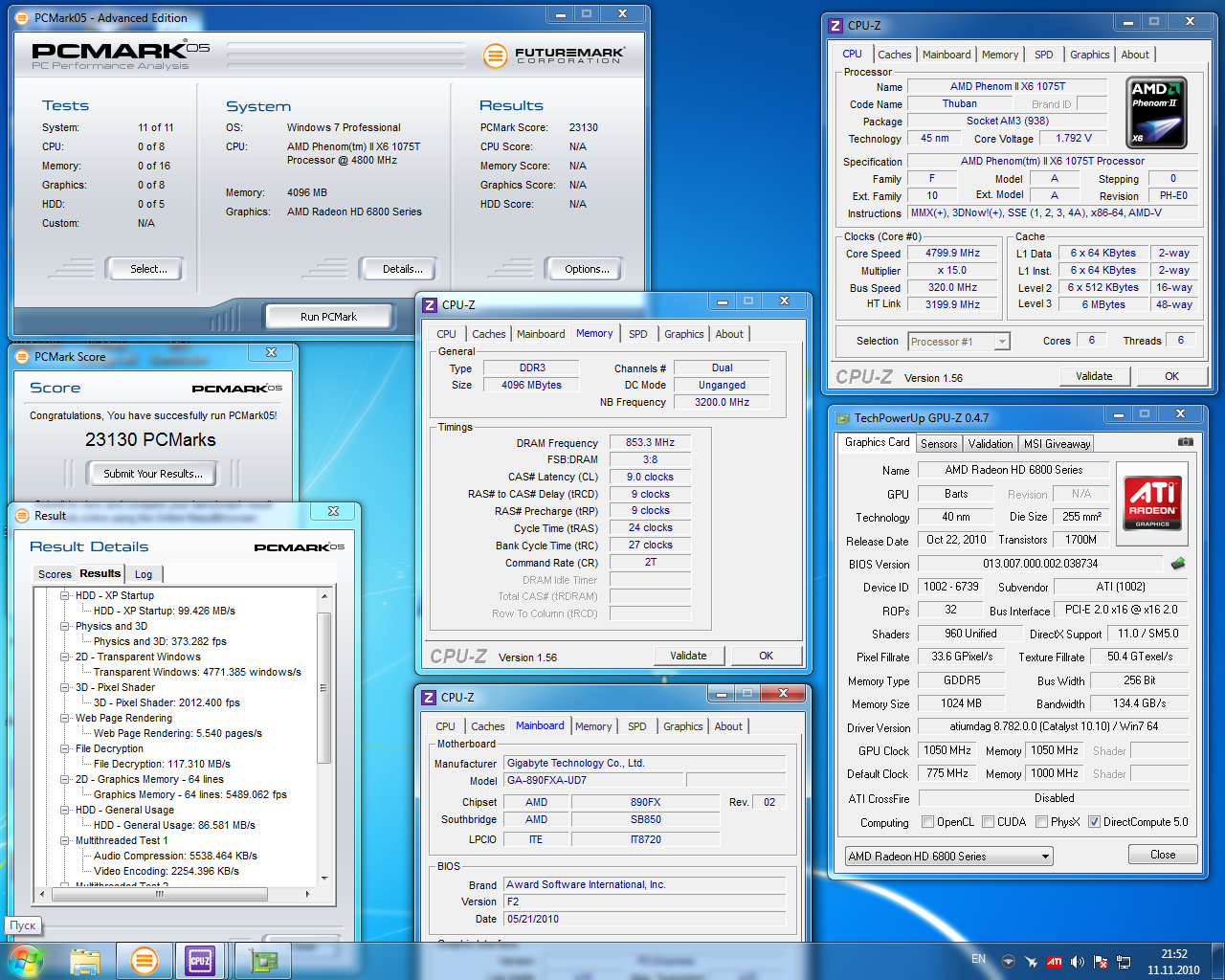Open the SPD tab in the CPU-Z Memory window
Viewport: 1225px width, 980px height.
click(x=638, y=334)
